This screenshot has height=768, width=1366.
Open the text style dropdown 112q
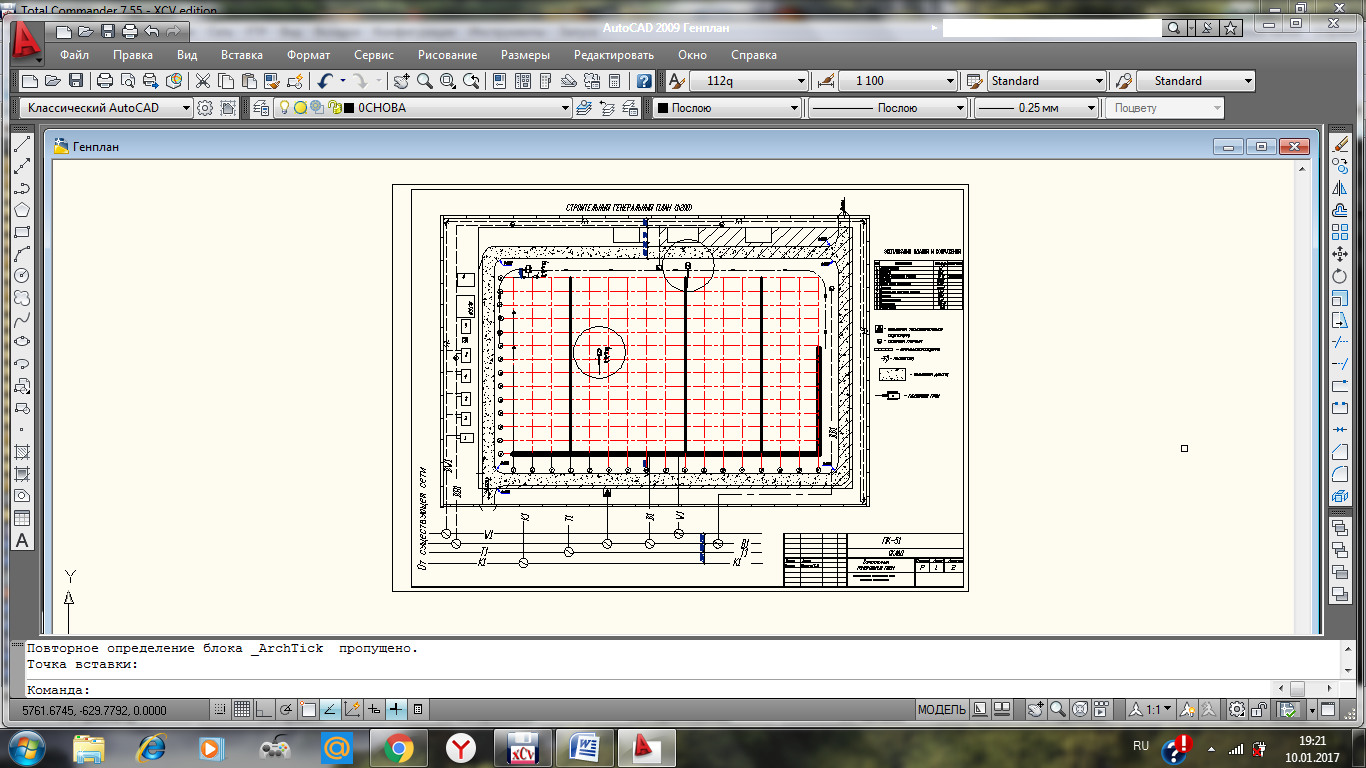[749, 81]
